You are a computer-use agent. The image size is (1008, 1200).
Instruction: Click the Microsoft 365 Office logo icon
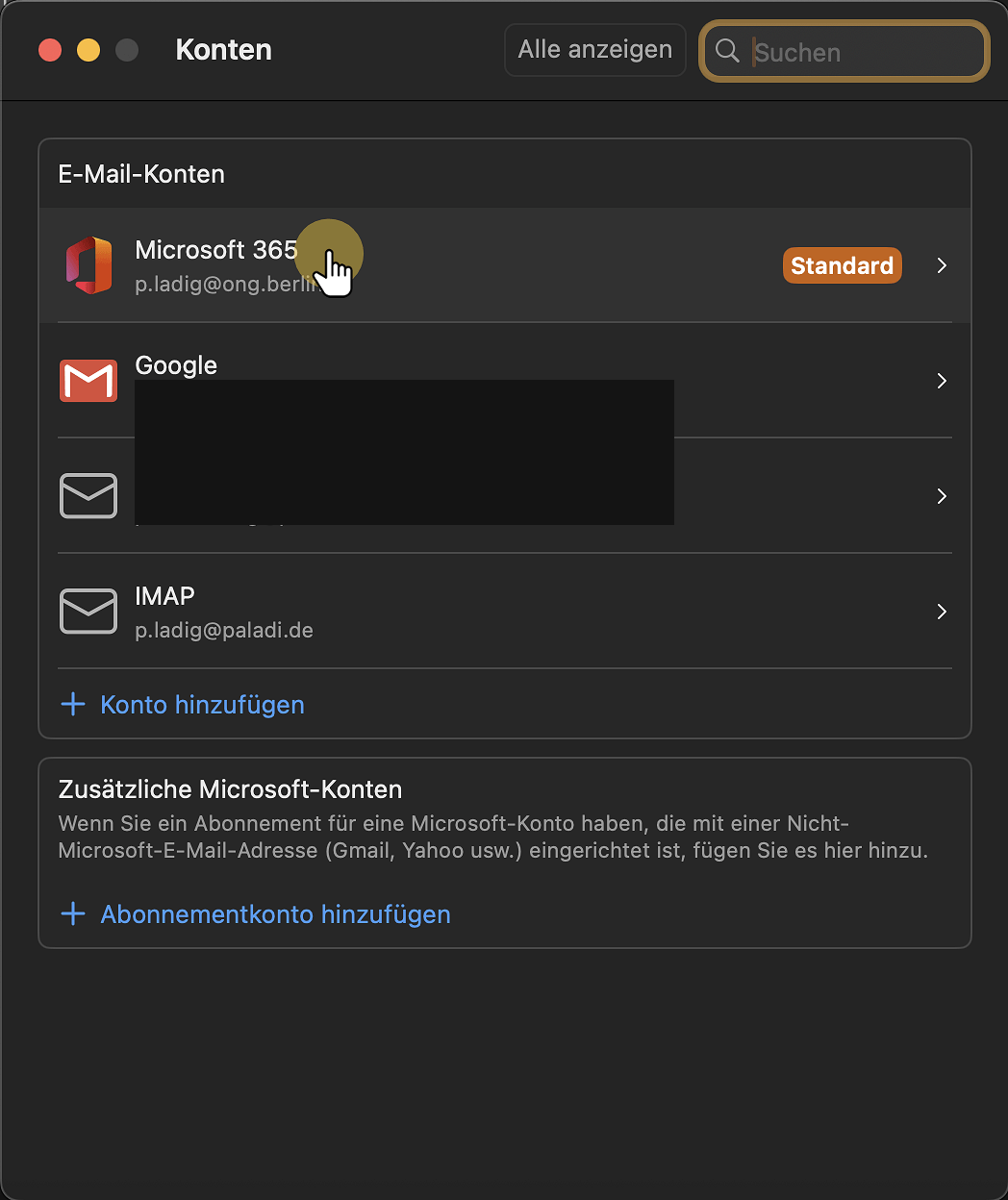coord(88,265)
